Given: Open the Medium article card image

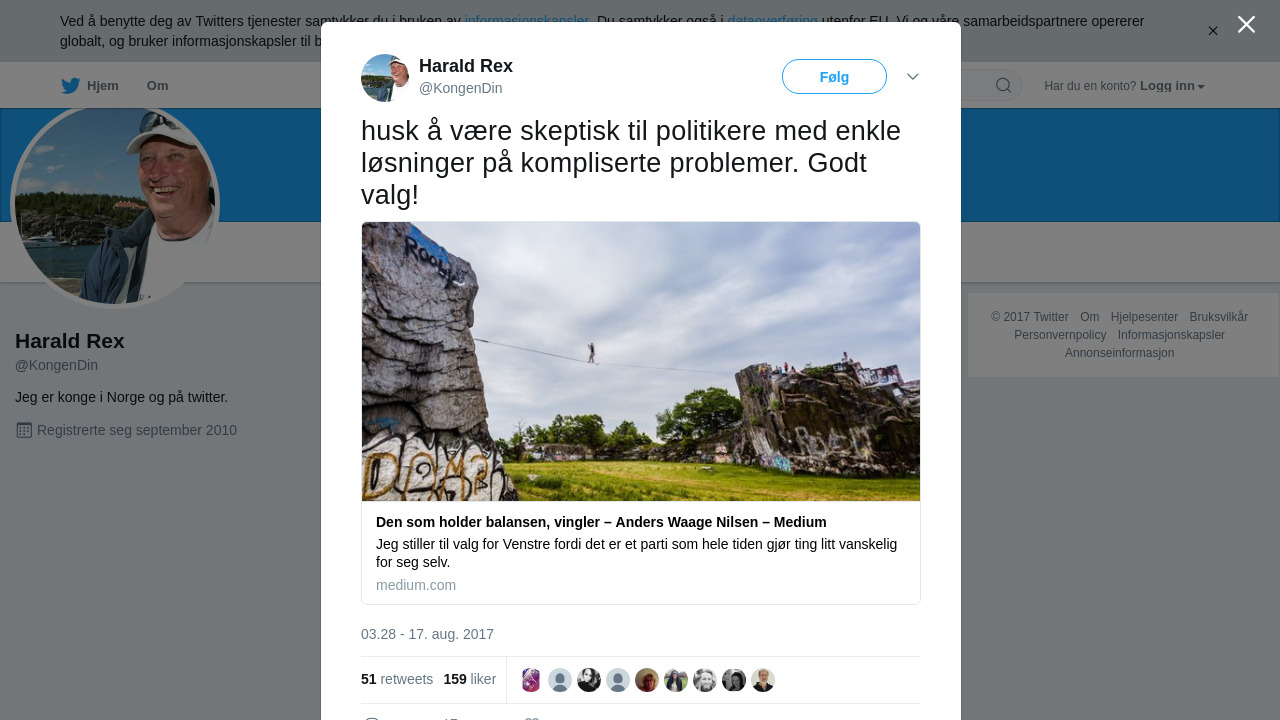Looking at the screenshot, I should click(x=641, y=361).
